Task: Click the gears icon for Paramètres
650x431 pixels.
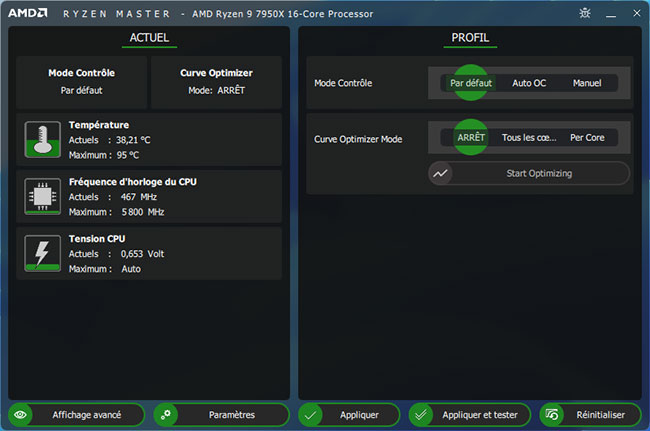Action: tap(166, 414)
